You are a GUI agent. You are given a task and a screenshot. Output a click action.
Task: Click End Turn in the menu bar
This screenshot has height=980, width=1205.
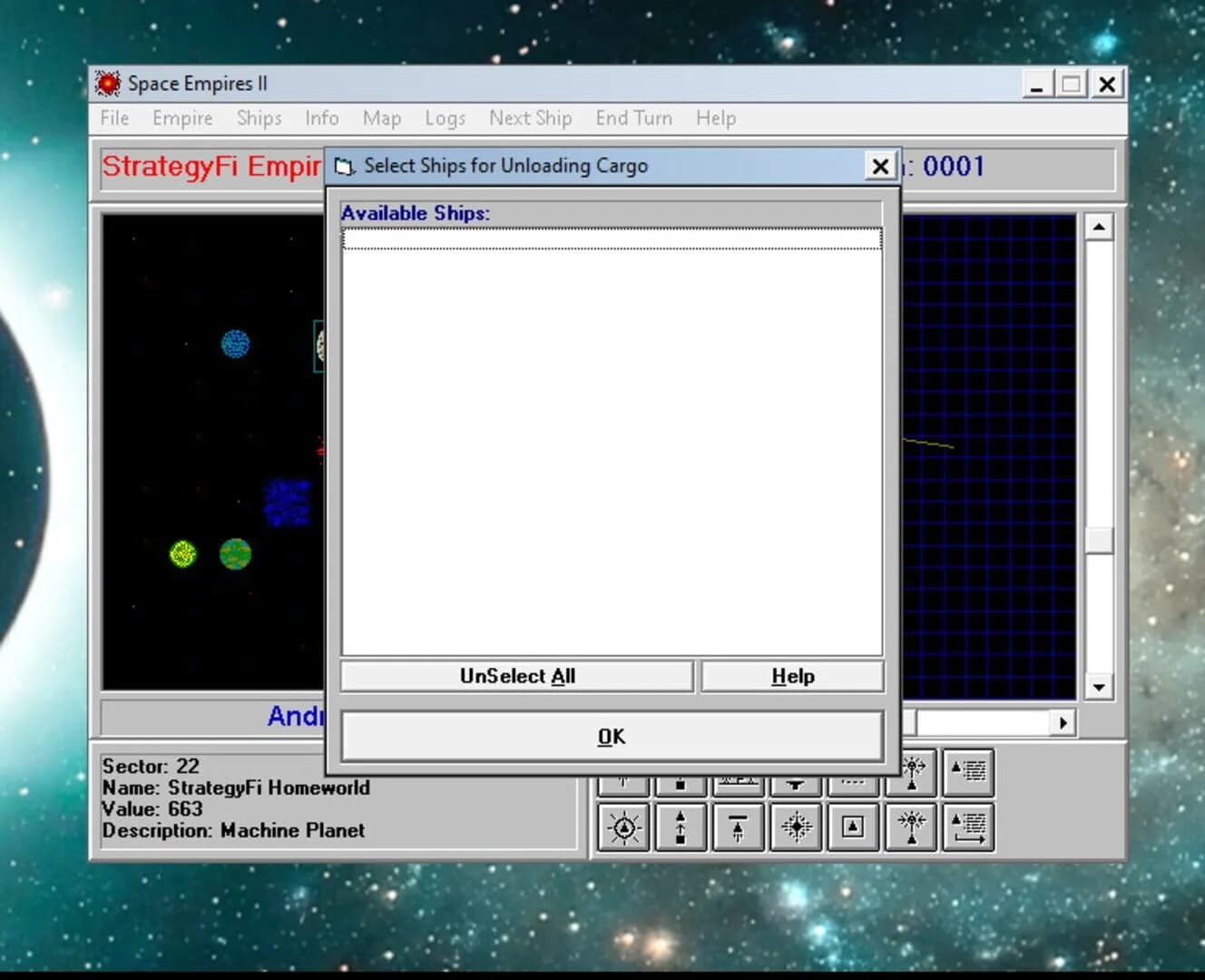coord(633,118)
